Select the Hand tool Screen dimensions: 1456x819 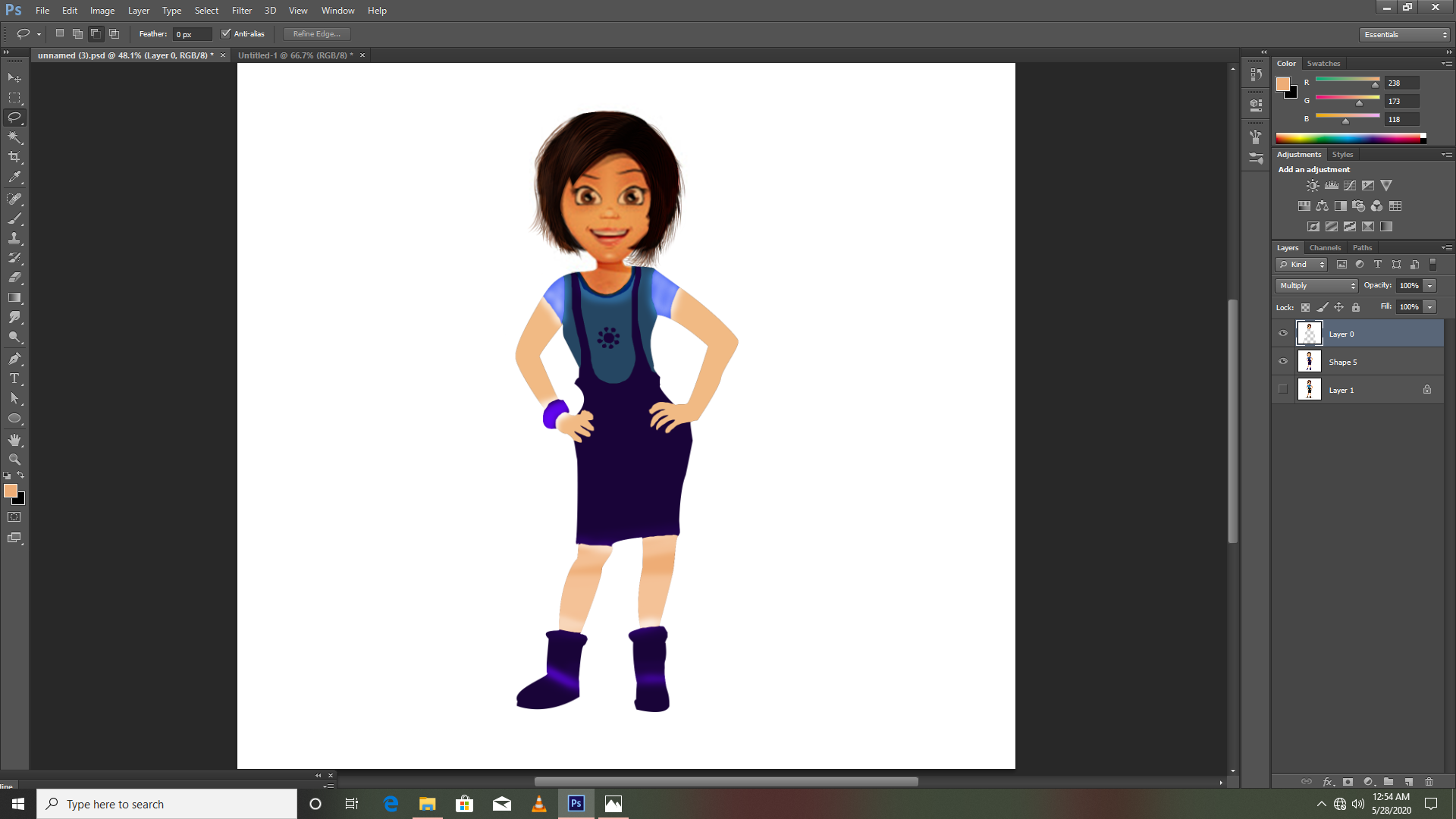(x=14, y=440)
